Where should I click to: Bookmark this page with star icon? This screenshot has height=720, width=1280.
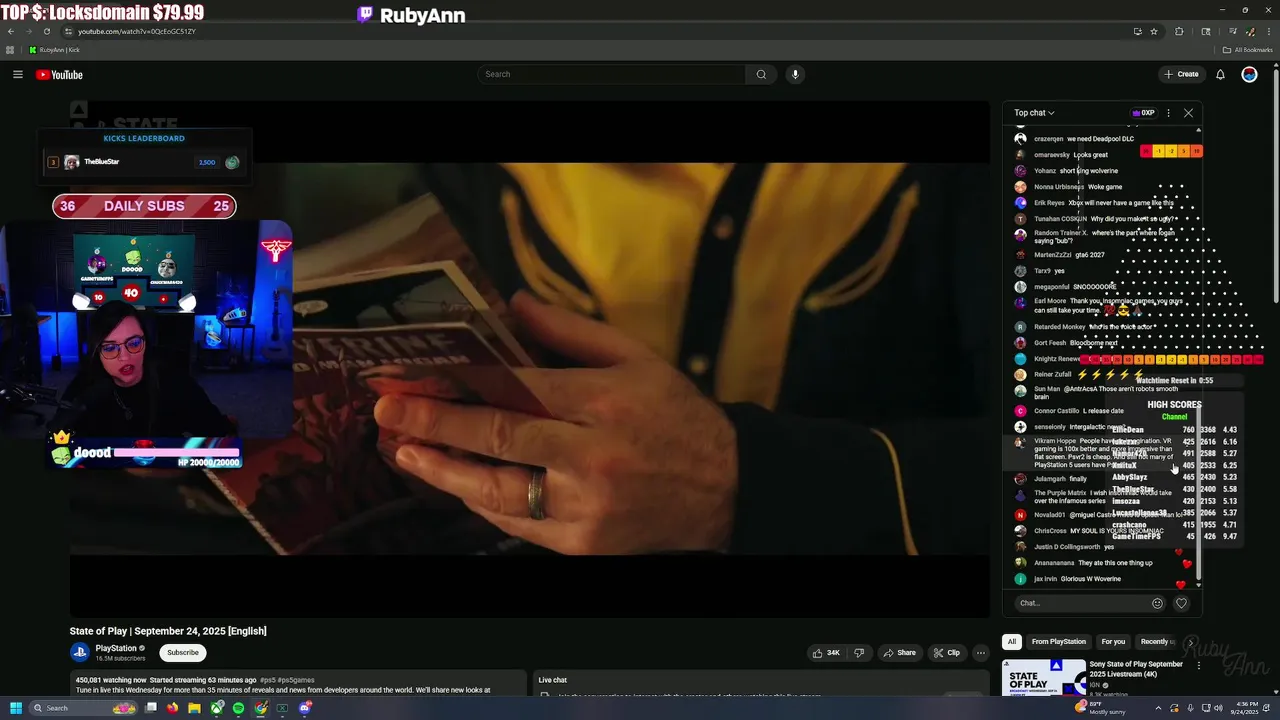click(x=1153, y=31)
